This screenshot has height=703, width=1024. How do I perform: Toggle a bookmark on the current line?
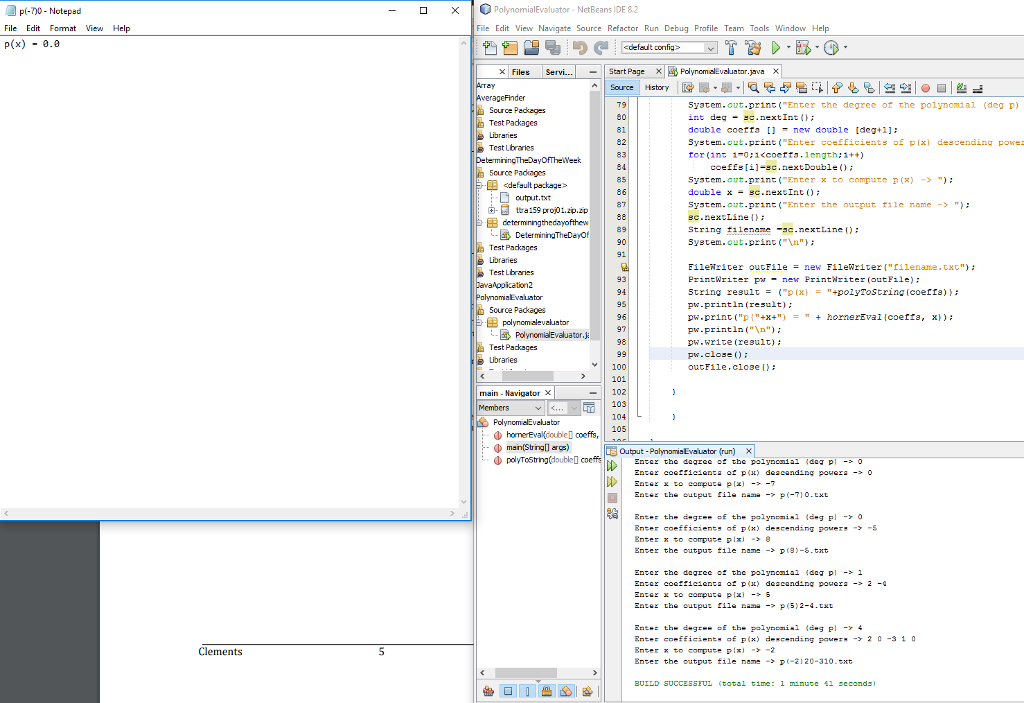click(869, 87)
